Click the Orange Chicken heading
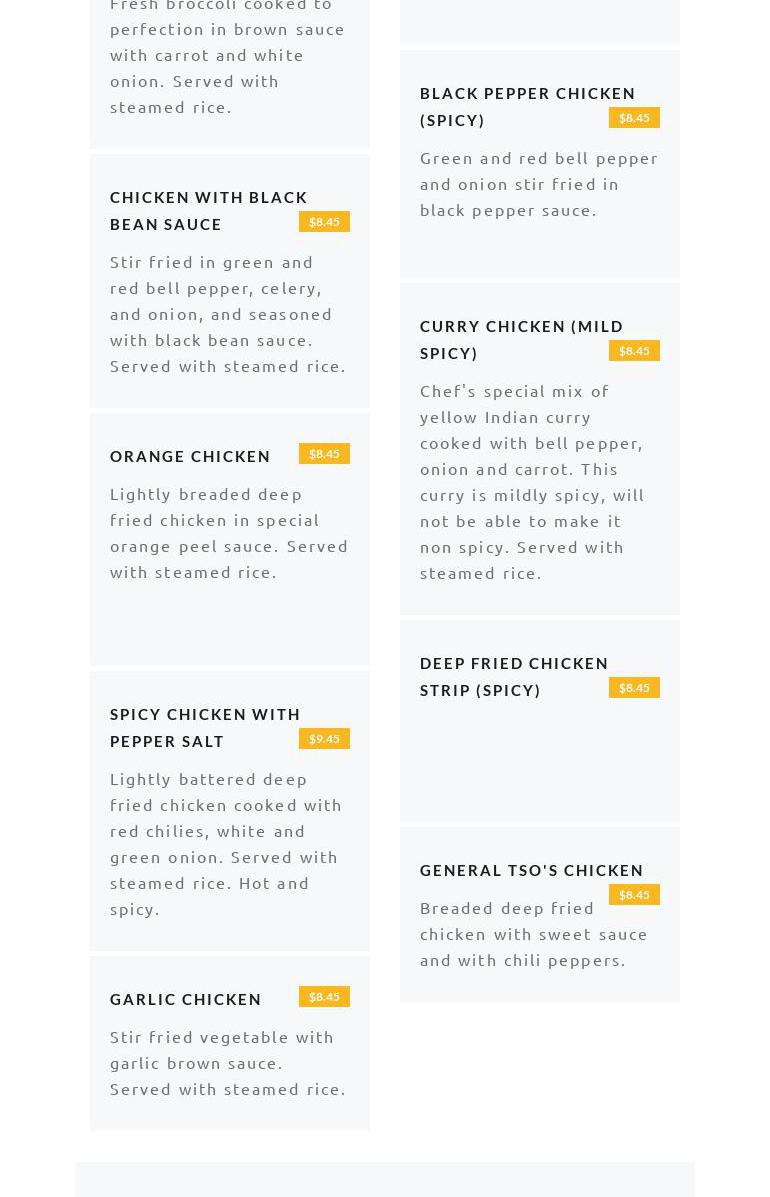 click(x=190, y=456)
